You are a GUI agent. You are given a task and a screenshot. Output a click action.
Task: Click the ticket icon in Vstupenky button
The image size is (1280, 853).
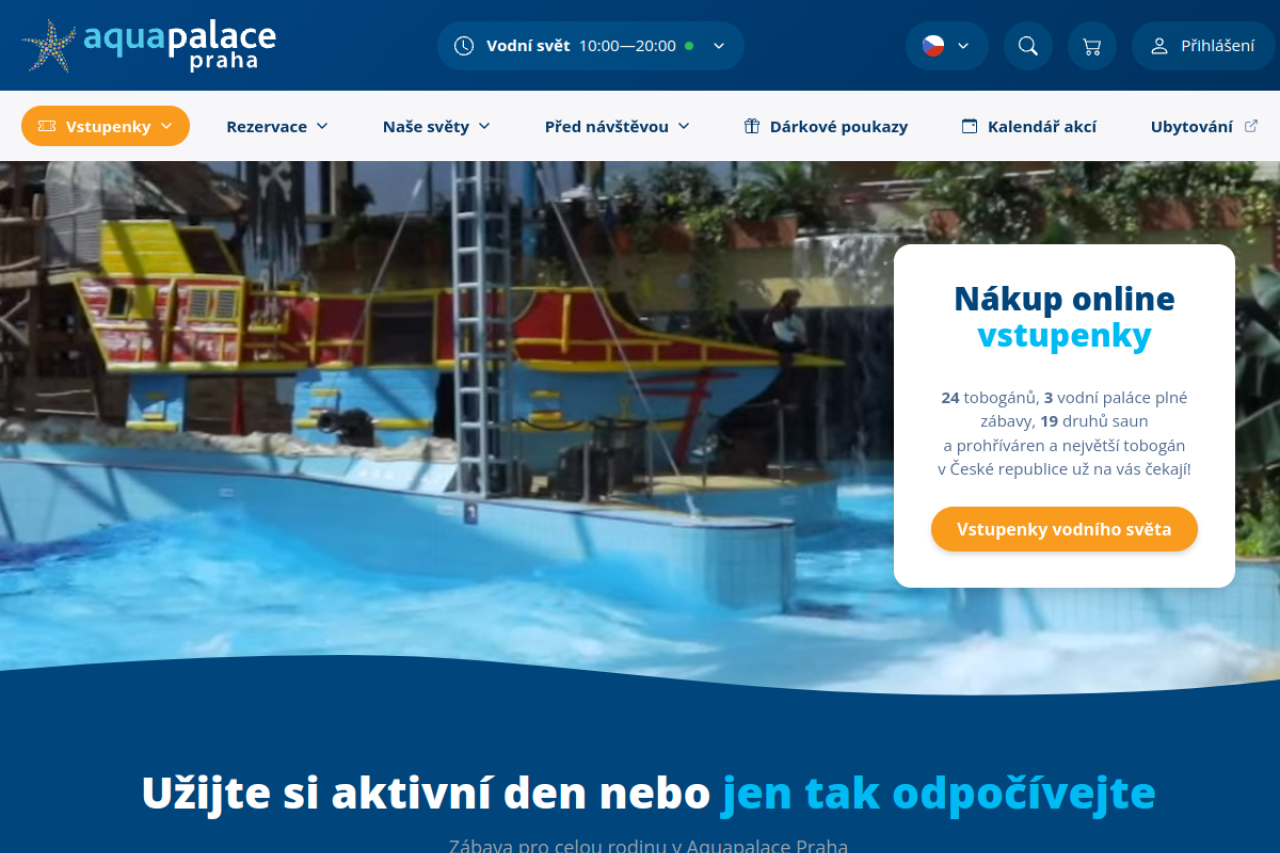pos(47,126)
